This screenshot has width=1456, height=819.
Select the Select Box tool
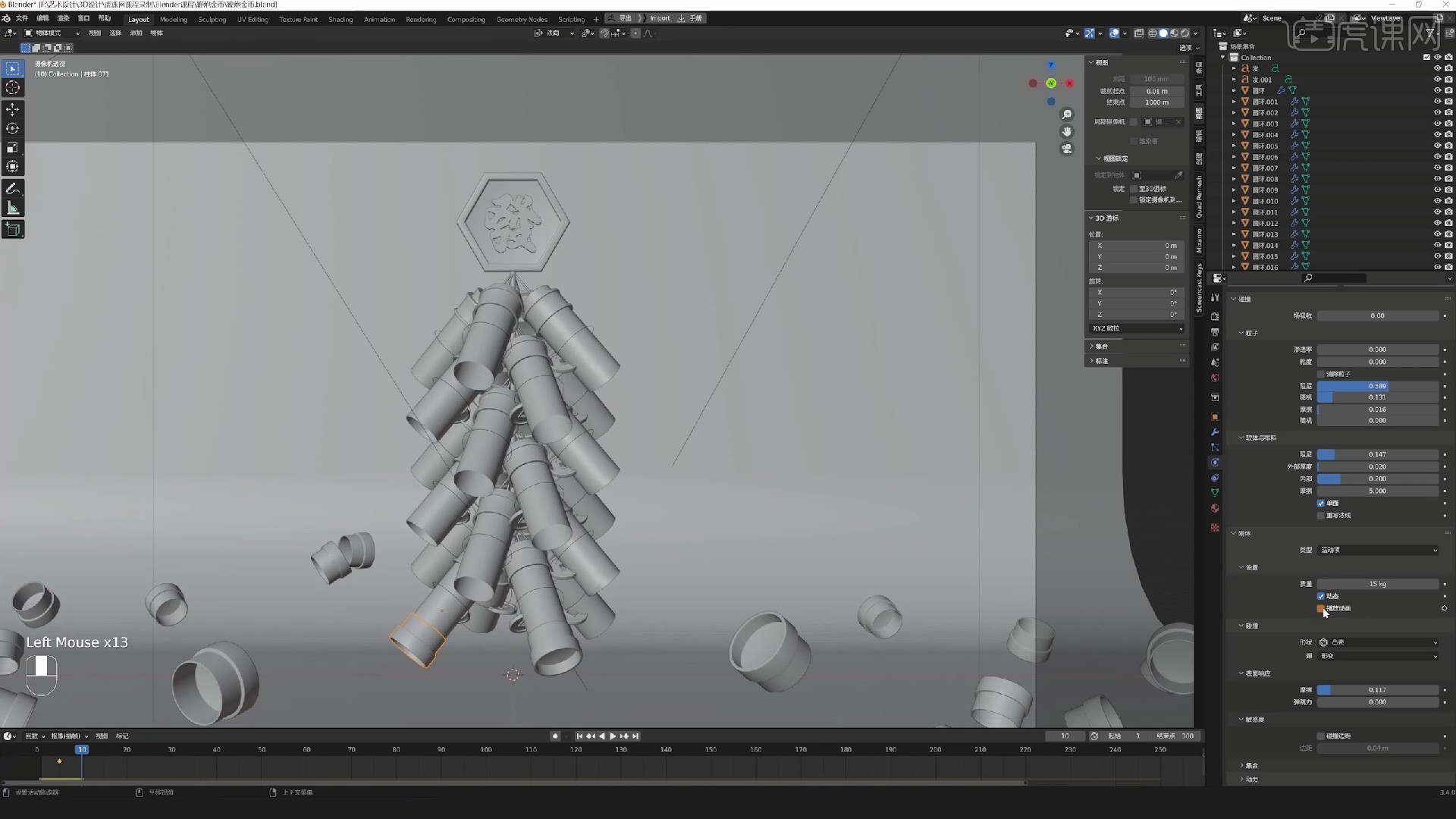point(13,69)
